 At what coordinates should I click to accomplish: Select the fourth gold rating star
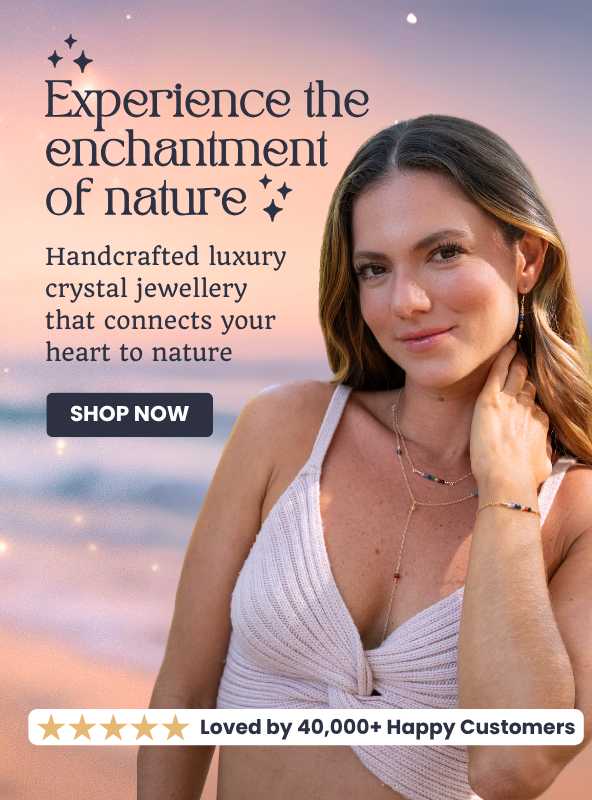pos(144,727)
